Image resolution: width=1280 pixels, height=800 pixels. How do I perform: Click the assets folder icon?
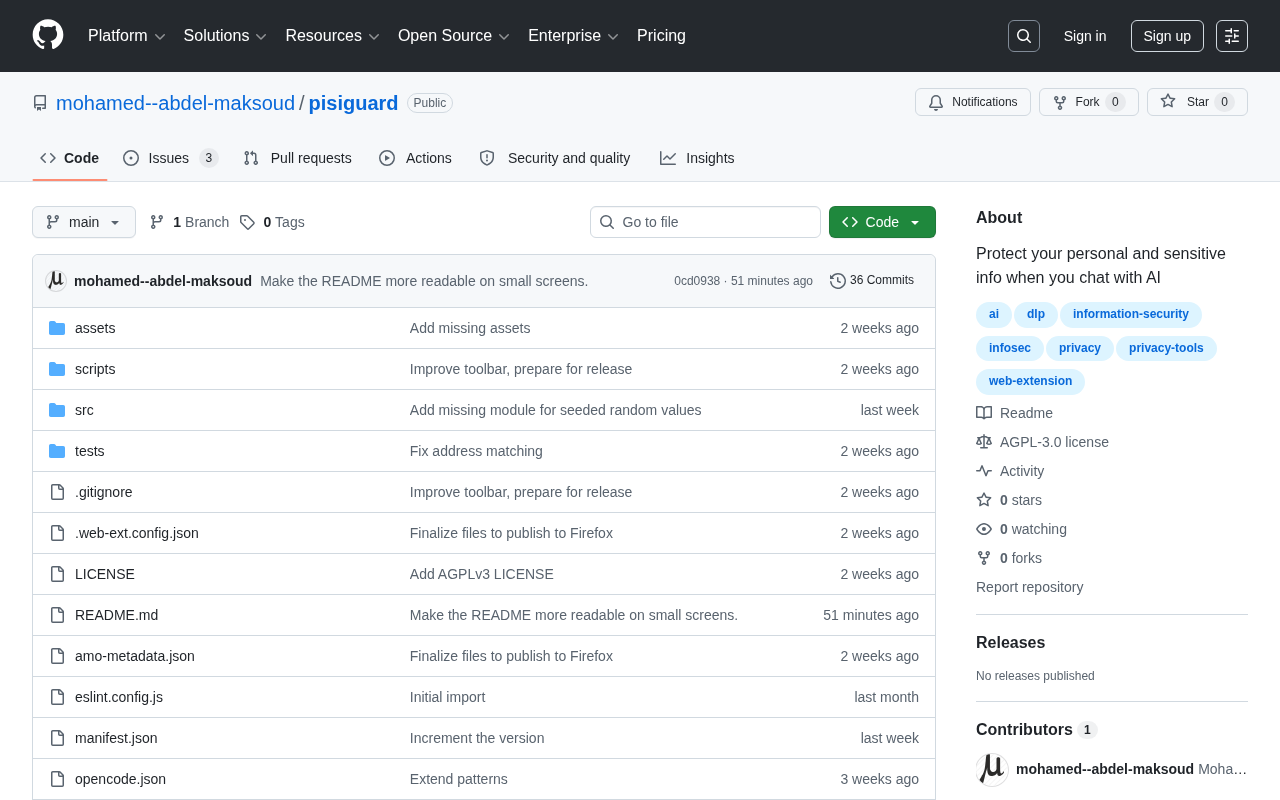[57, 328]
